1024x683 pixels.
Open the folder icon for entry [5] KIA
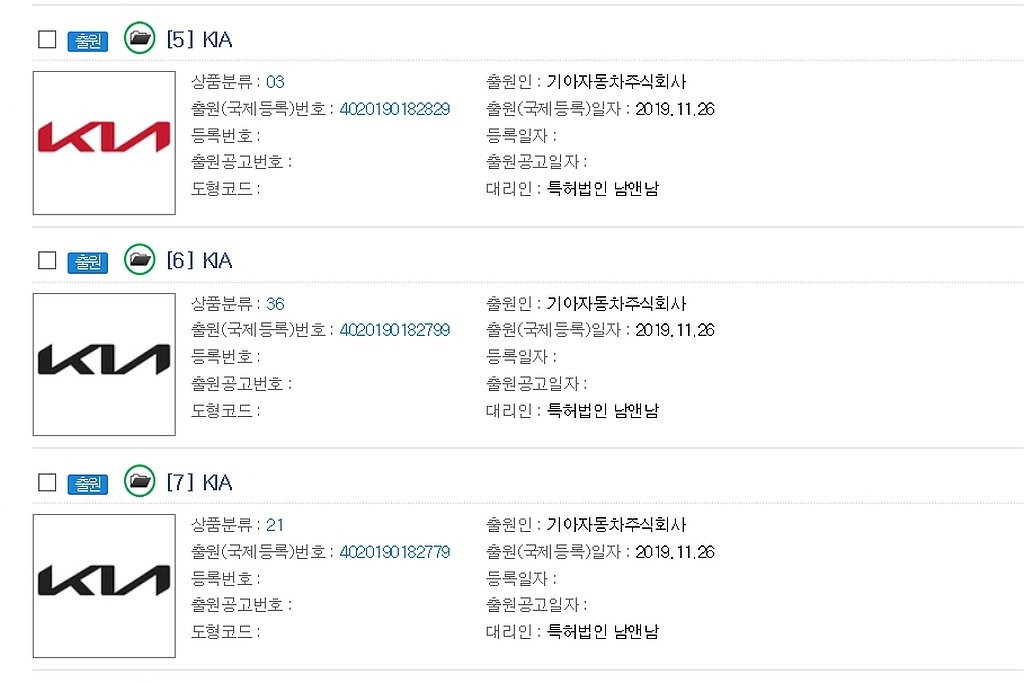click(139, 38)
